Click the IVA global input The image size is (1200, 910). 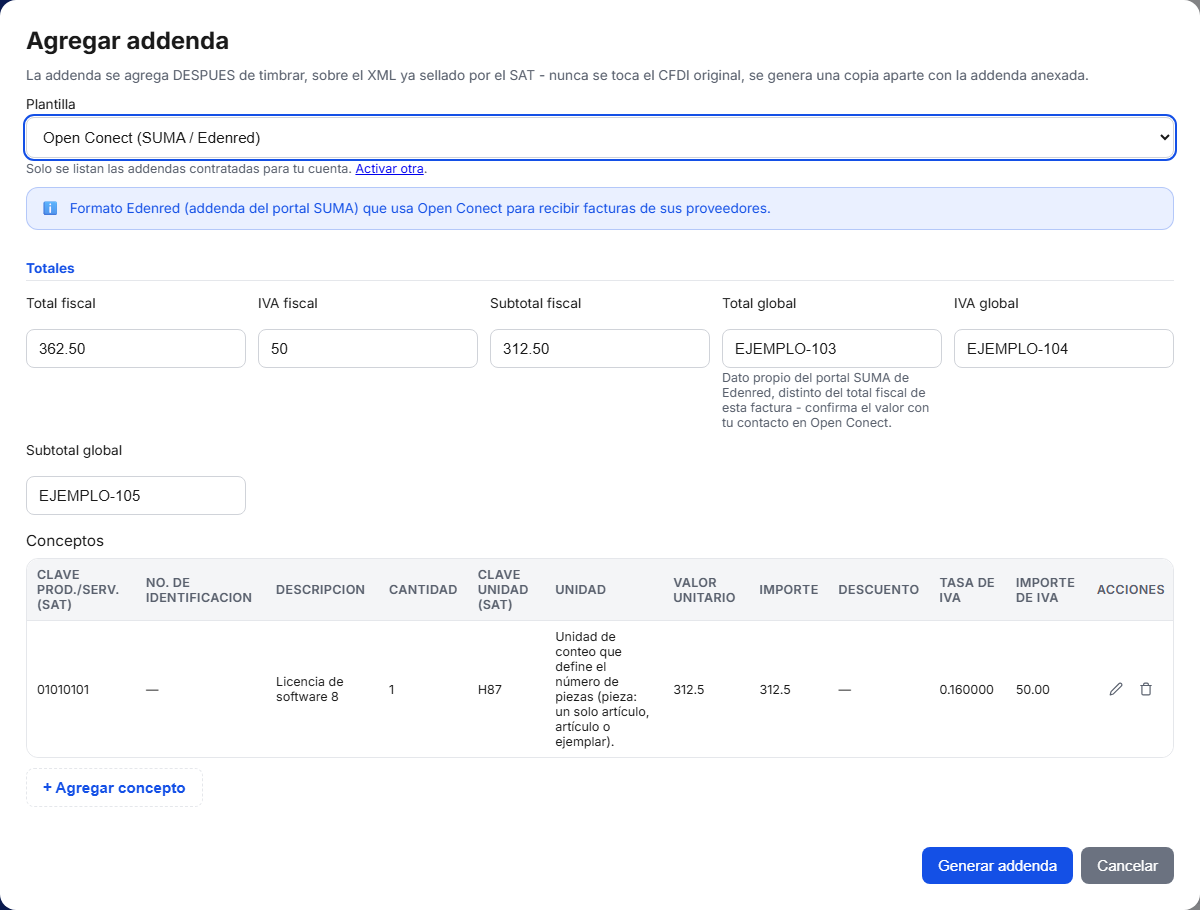pyautogui.click(x=1064, y=349)
